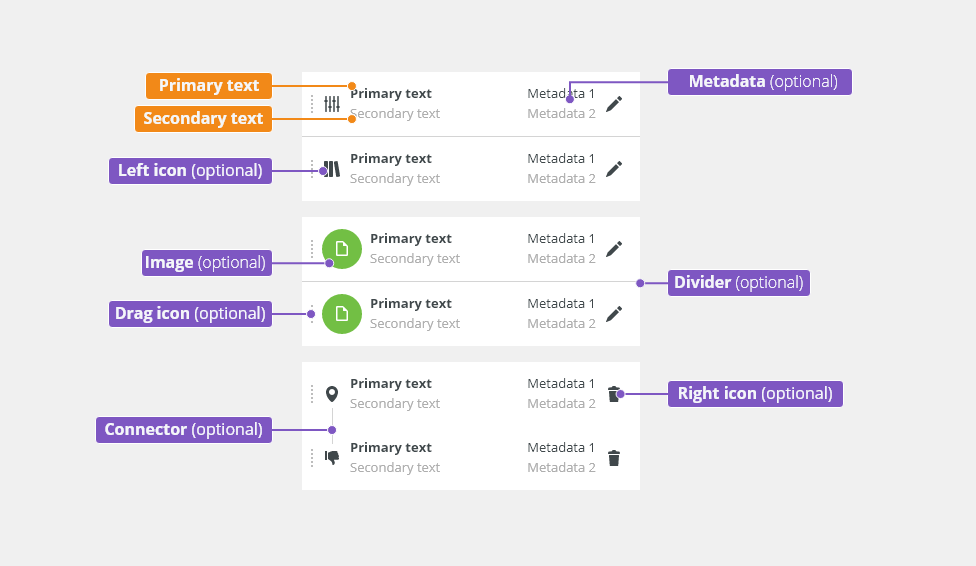This screenshot has width=976, height=566.
Task: Click the orange Secondary text label
Action: 203,119
